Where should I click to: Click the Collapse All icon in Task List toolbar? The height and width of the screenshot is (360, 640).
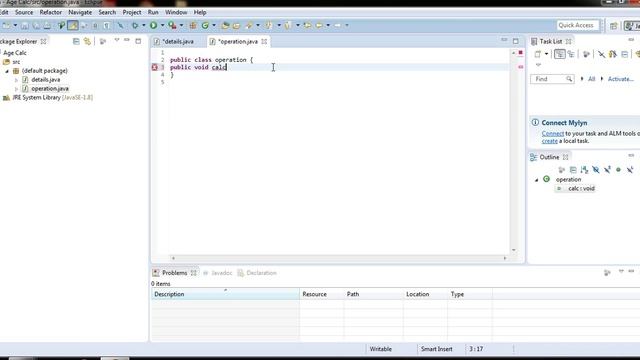pyautogui.click(x=624, y=54)
